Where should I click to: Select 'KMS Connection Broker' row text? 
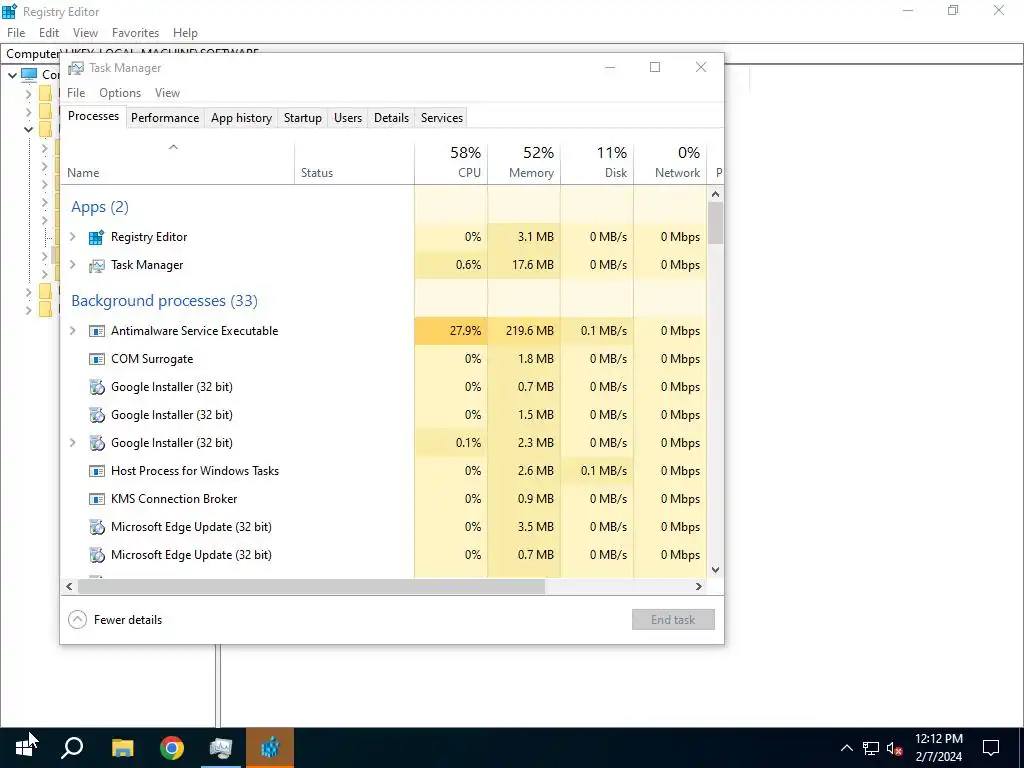(174, 499)
